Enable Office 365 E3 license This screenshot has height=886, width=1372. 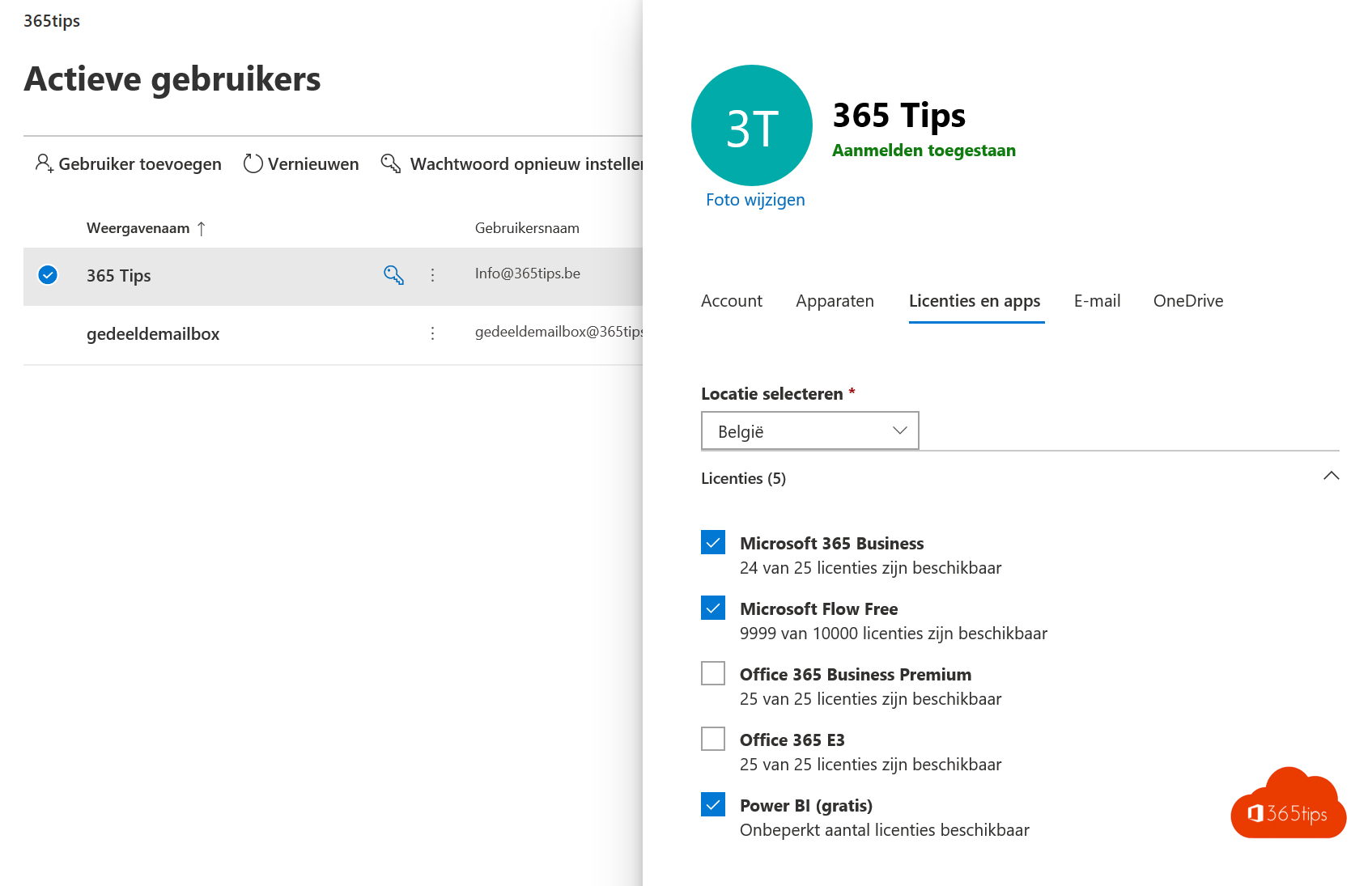click(x=713, y=739)
